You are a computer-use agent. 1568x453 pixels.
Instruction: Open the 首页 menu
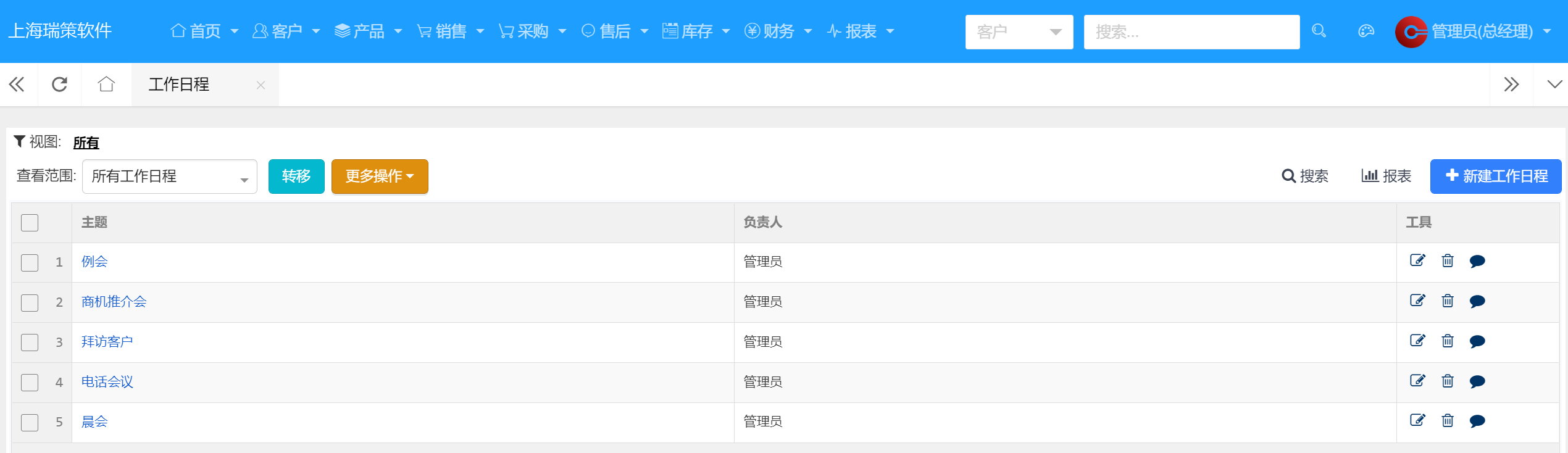point(204,31)
